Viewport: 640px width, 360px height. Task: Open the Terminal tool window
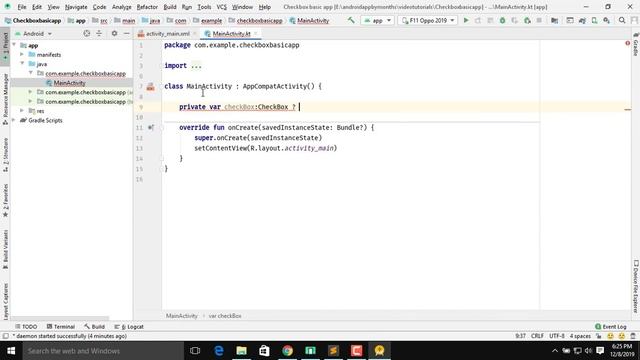click(x=61, y=327)
